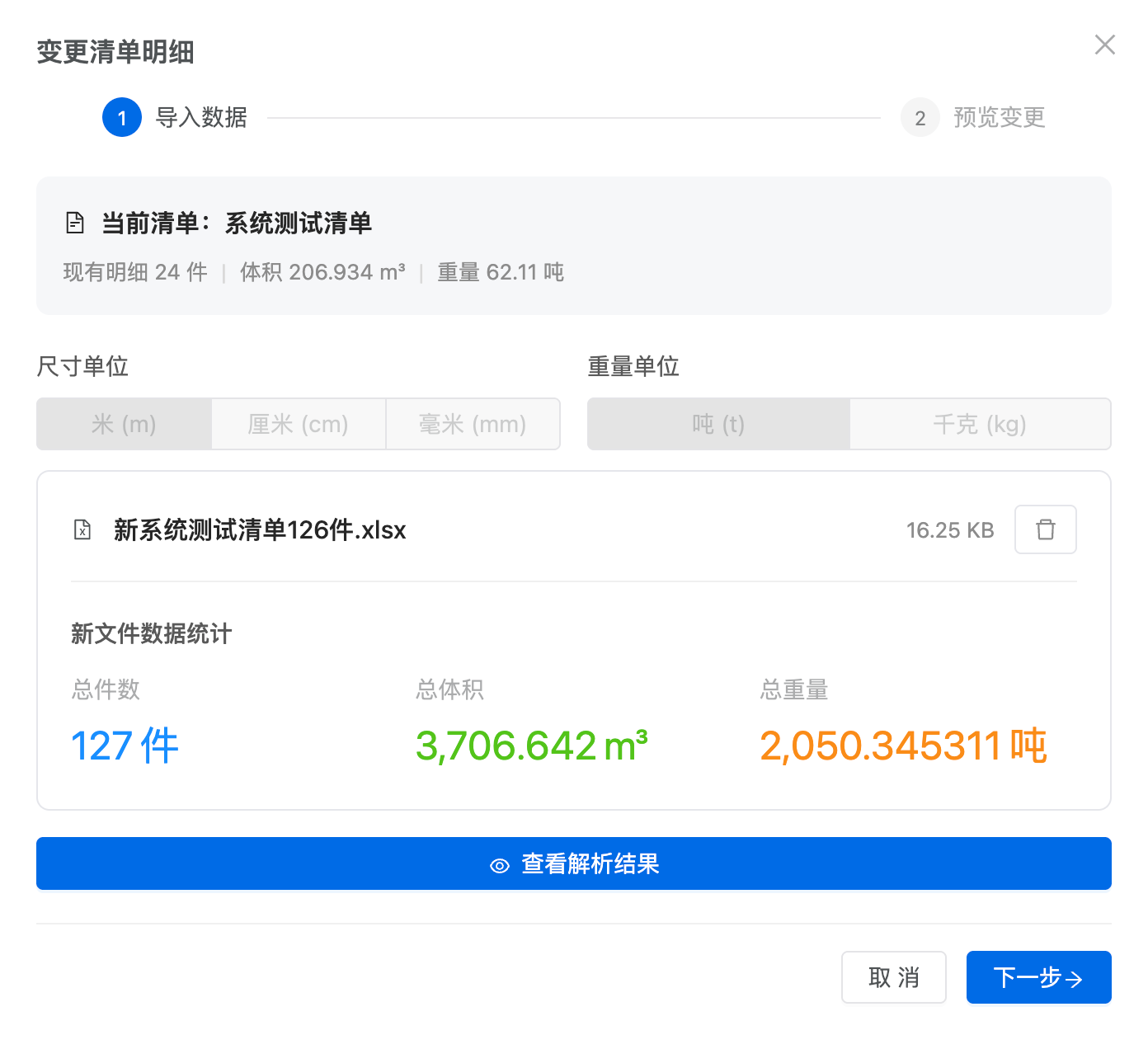Select the 导入数据 step label
1148x1049 pixels.
tap(202, 117)
